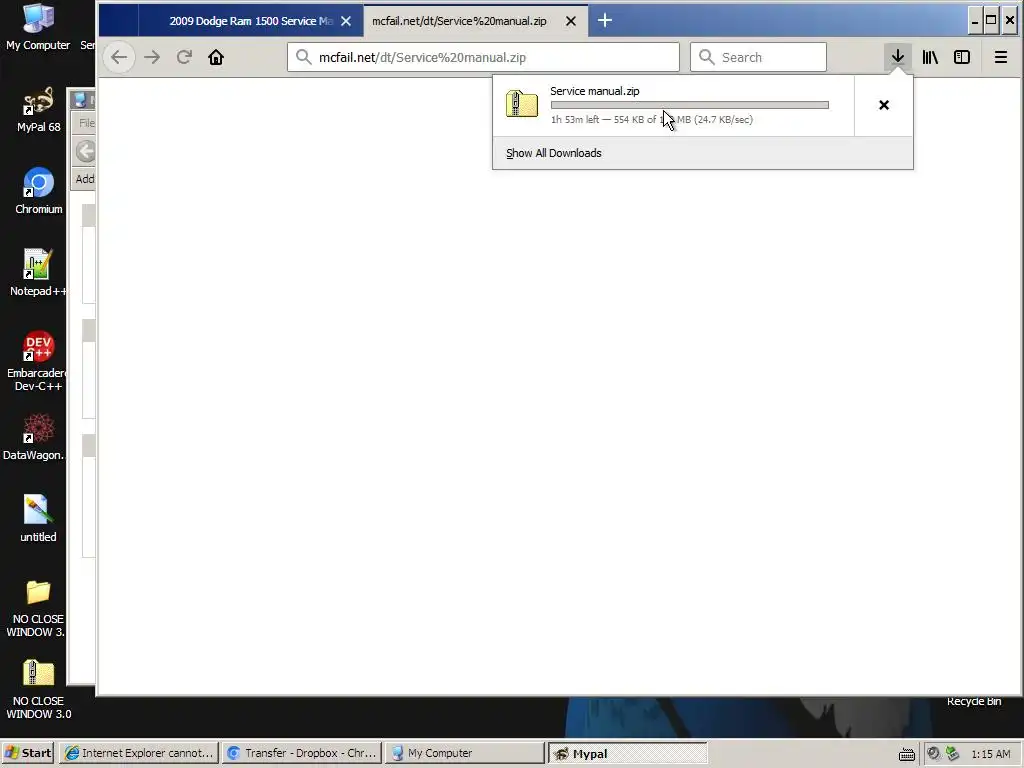Select the MyPal 68 desktop shortcut
Image resolution: width=1024 pixels, height=768 pixels.
coord(39,110)
